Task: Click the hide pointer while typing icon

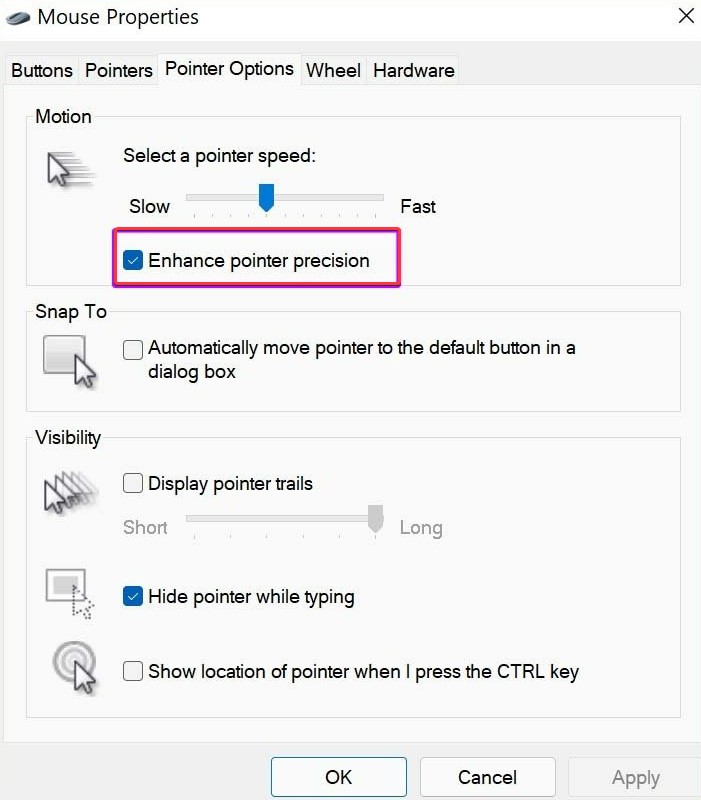Action: (x=70, y=594)
